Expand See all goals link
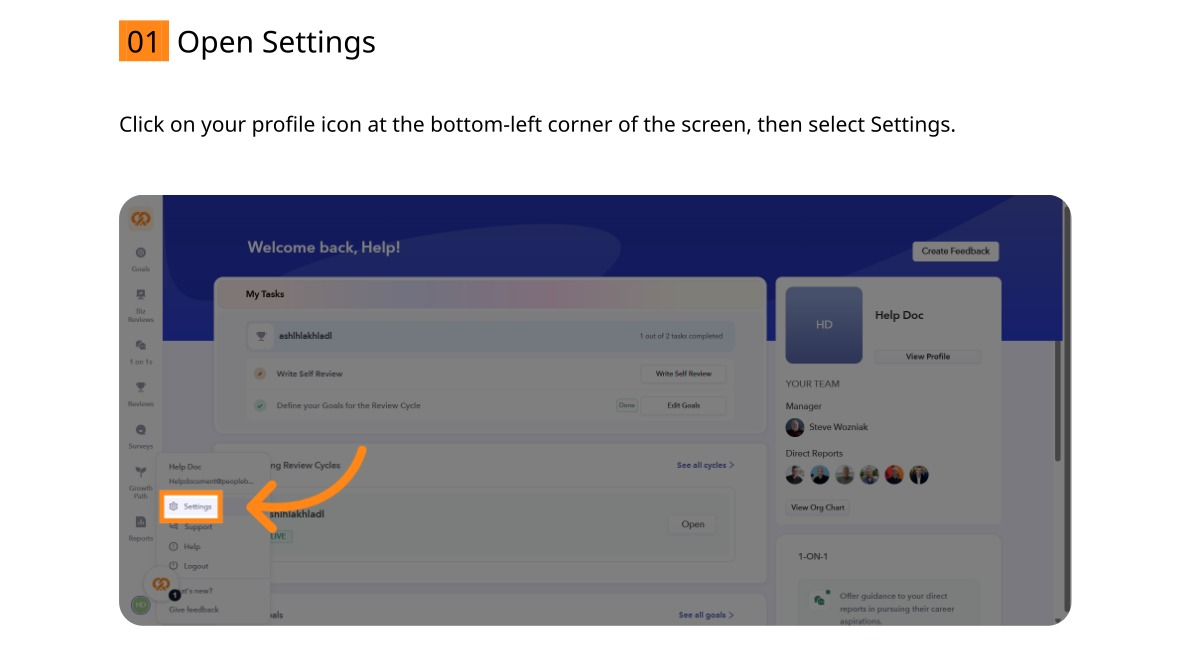Screen dimensions: 1190x645 point(706,615)
